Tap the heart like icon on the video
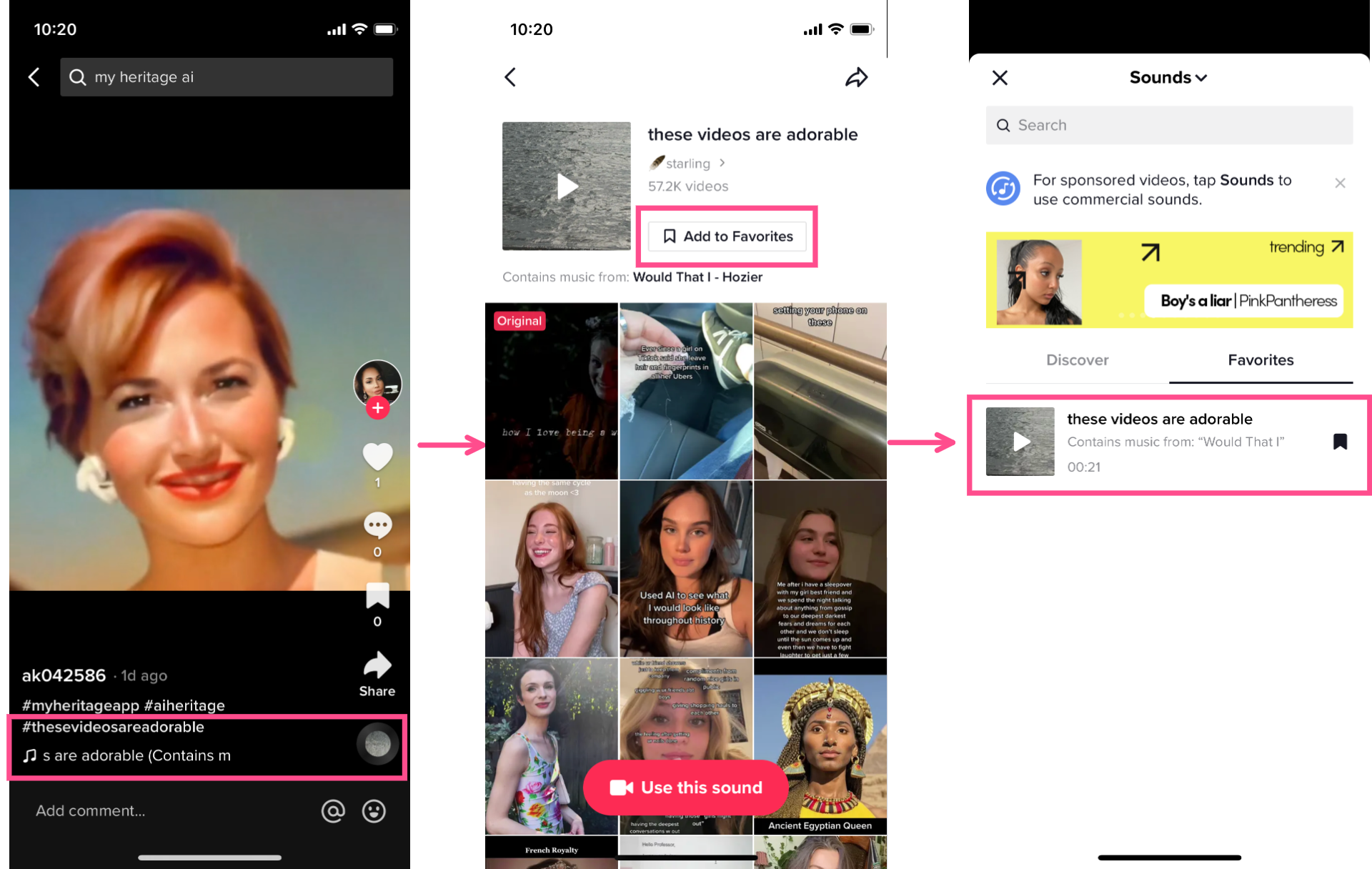Viewport: 1372px width, 869px height. click(377, 457)
